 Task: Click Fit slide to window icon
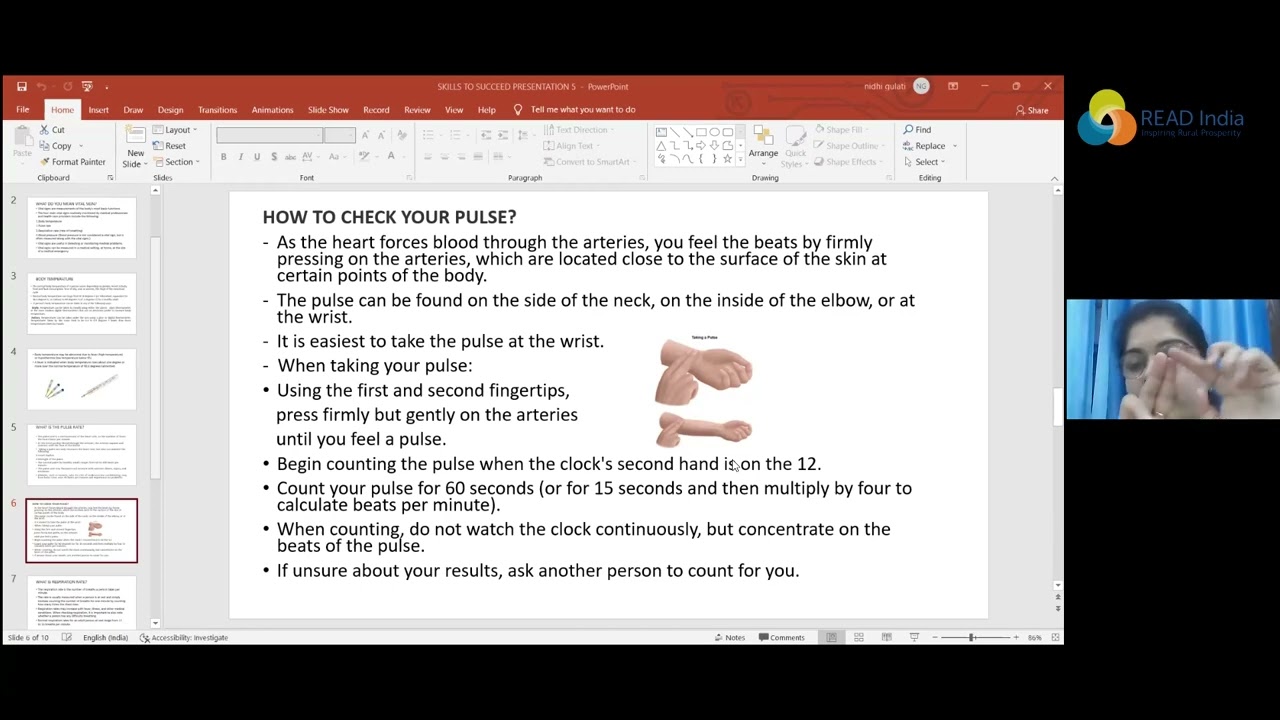1055,637
